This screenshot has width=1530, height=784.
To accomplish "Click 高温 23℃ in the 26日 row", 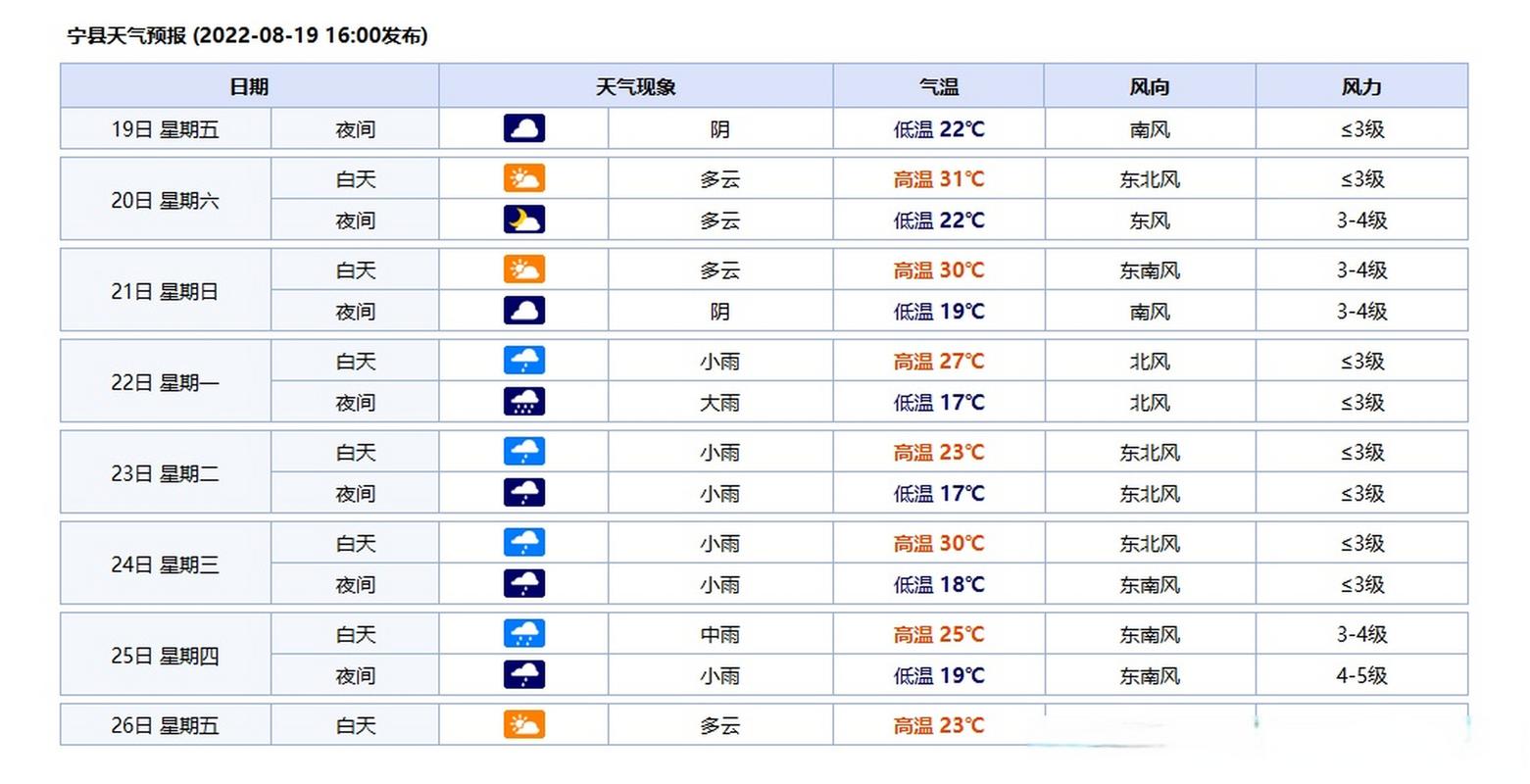I will tap(939, 725).
